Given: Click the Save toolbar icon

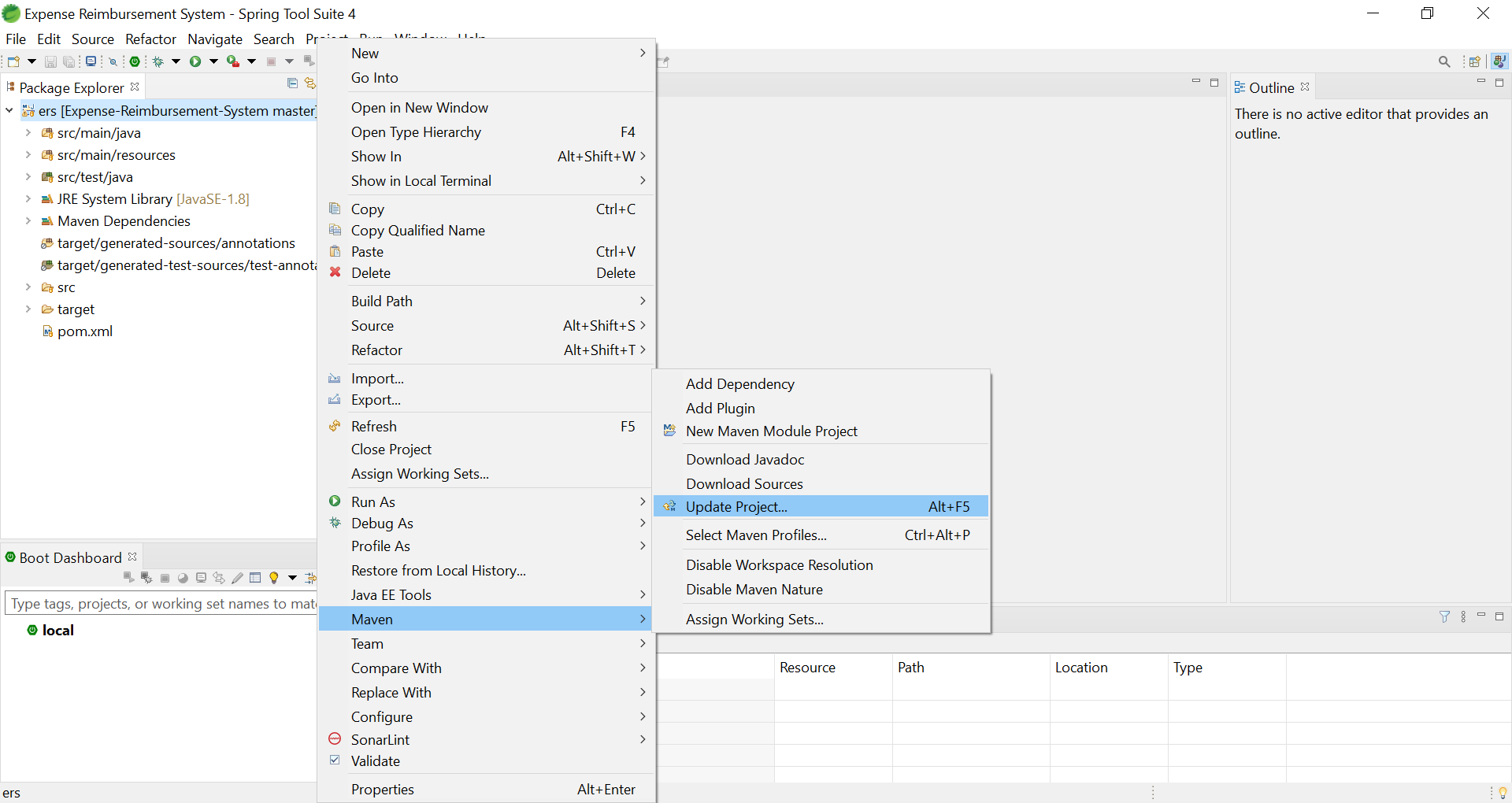Looking at the screenshot, I should (50, 61).
